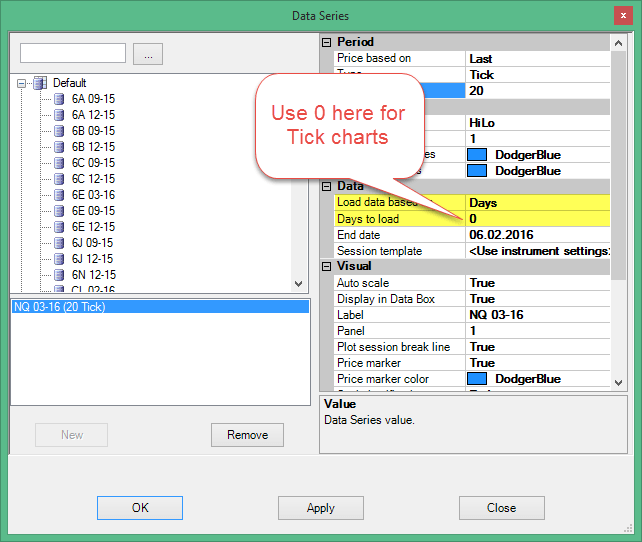Select the 6J 12-15 instrument icon

click(59, 259)
